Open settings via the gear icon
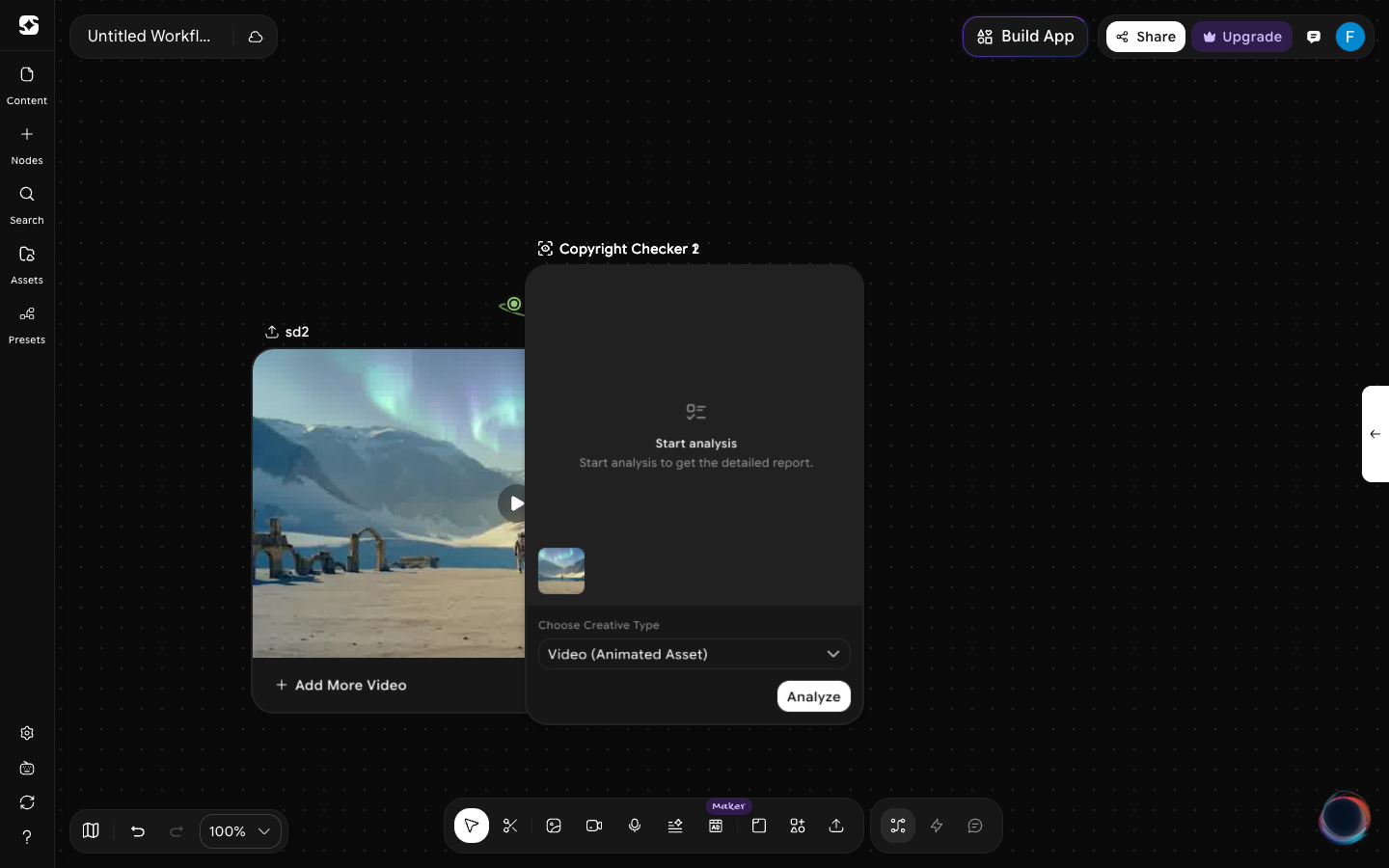 [x=27, y=733]
